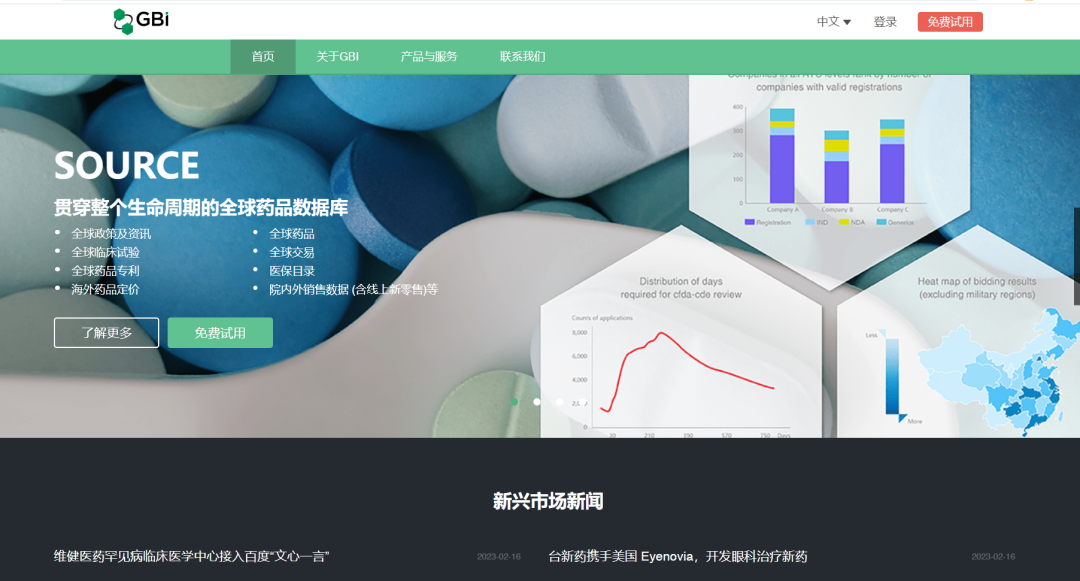Click the 登录 login link
1080x581 pixels.
coord(885,22)
